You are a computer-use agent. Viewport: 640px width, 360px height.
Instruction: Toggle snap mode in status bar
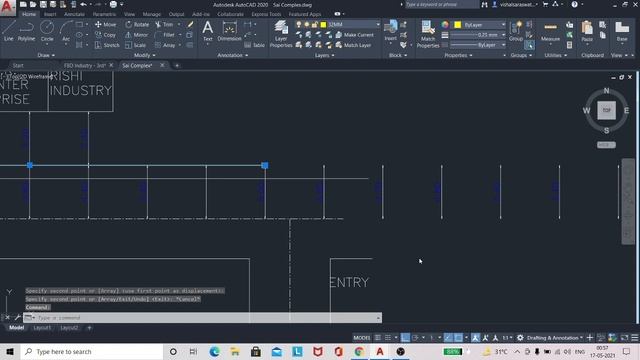[x=388, y=338]
